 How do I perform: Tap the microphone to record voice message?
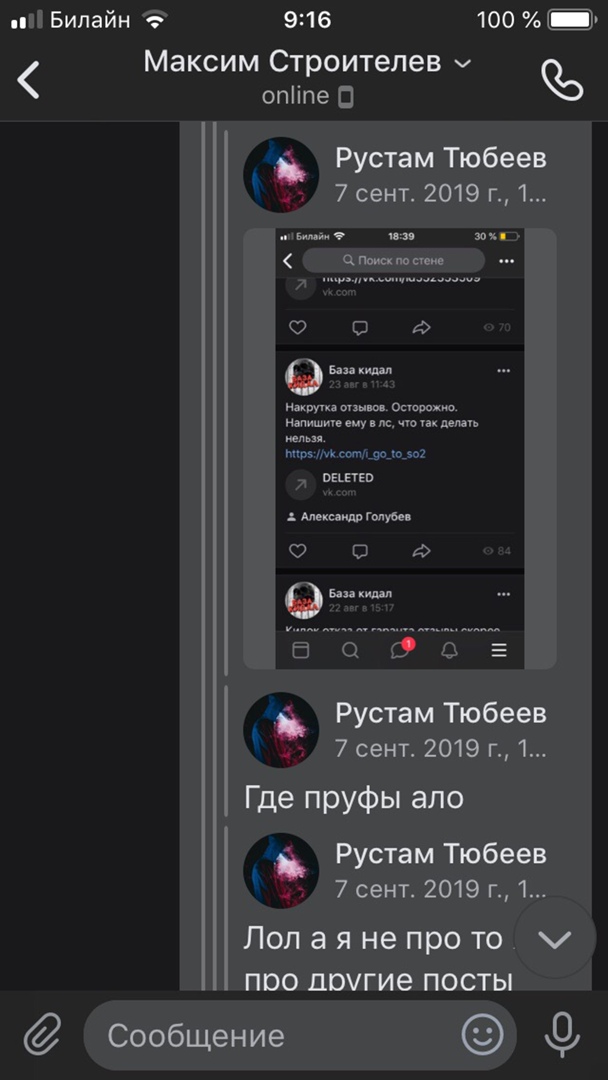[561, 1036]
